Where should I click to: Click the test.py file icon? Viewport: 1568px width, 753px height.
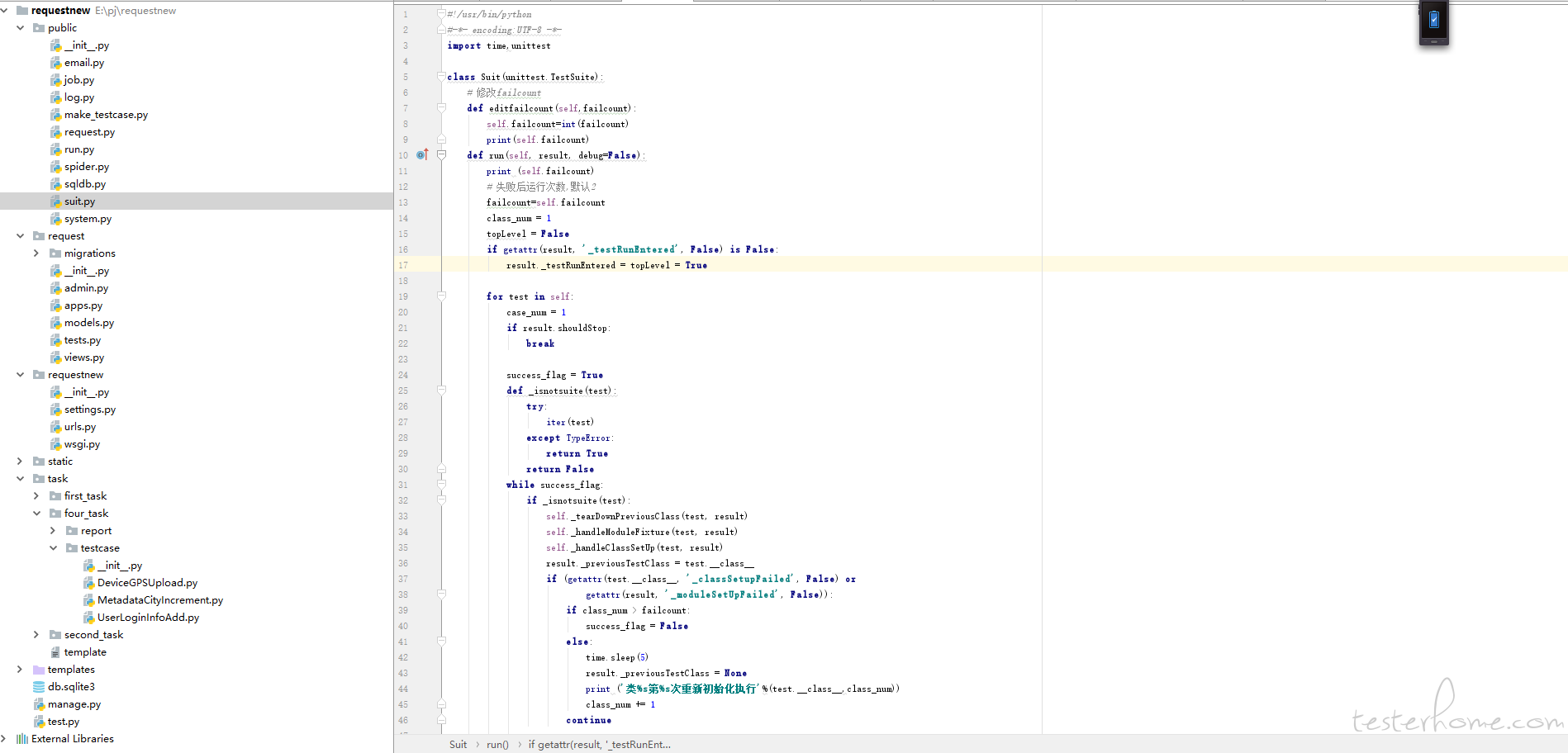(x=39, y=722)
